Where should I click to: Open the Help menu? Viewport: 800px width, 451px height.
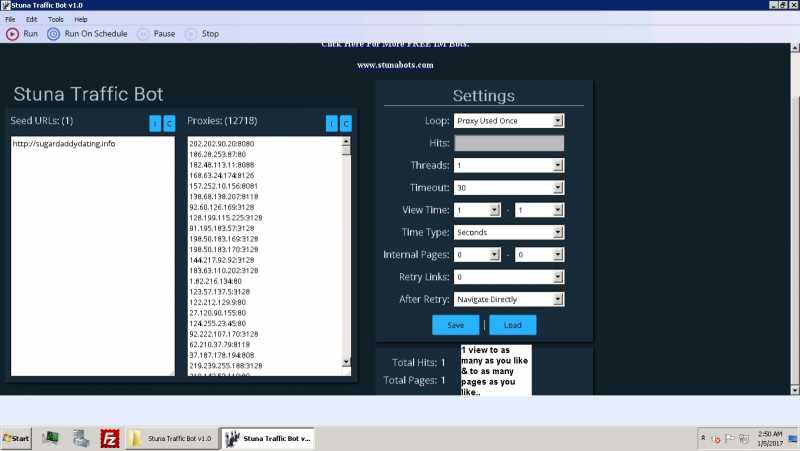tap(81, 19)
